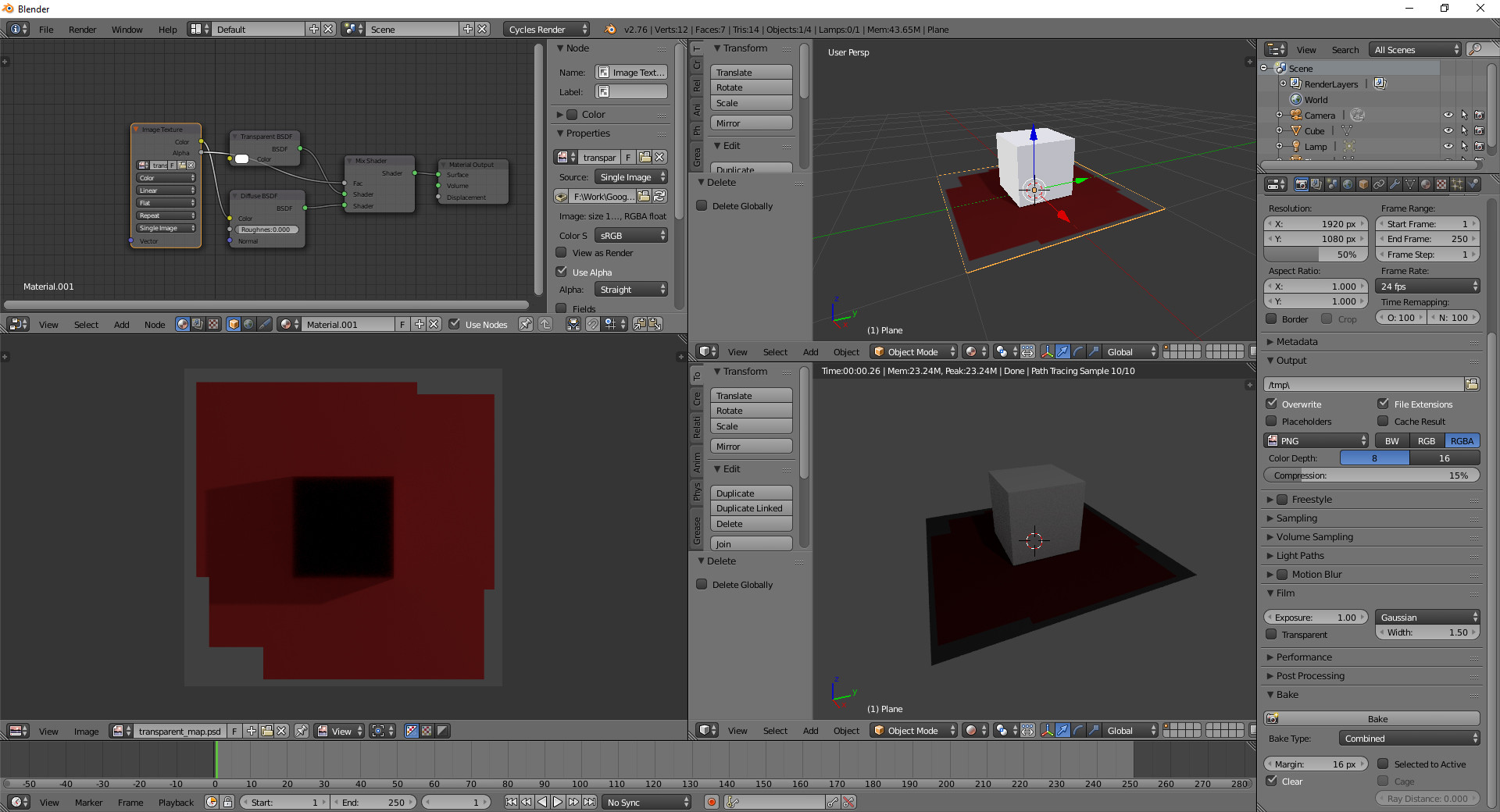Open the image file browser icon in the Node properties

pos(644,196)
